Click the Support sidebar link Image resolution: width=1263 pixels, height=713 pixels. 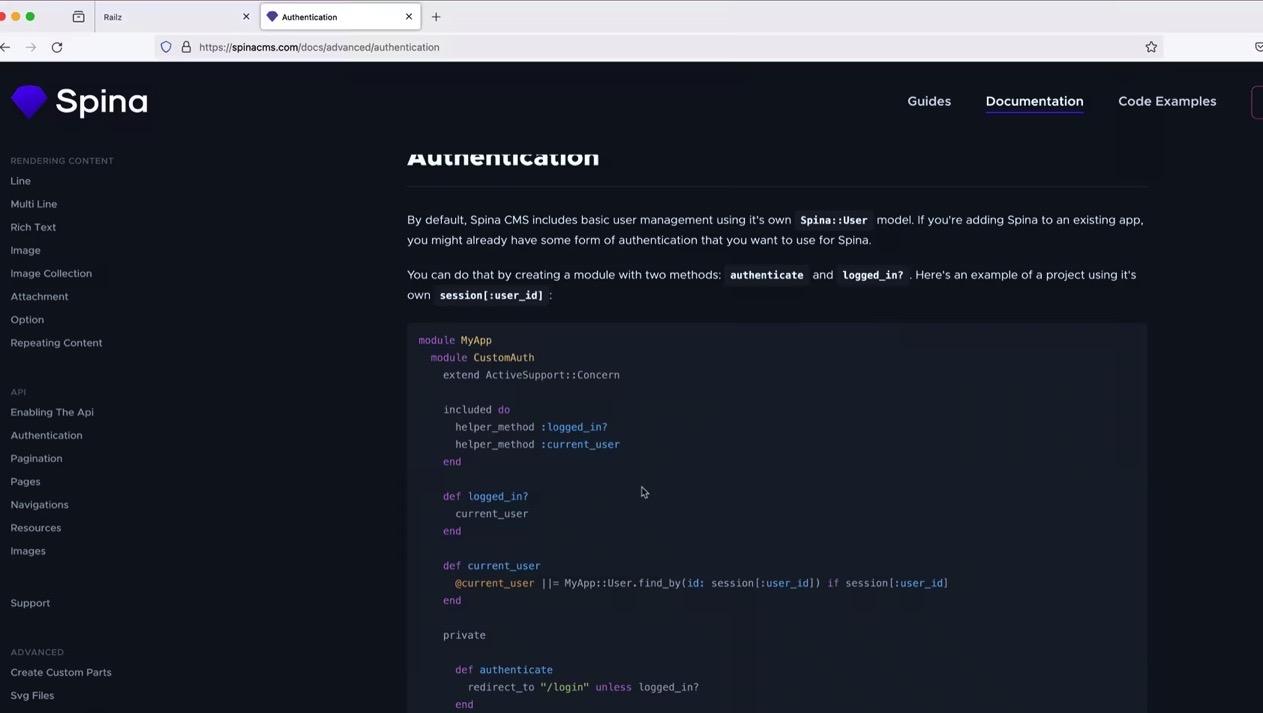[30, 603]
